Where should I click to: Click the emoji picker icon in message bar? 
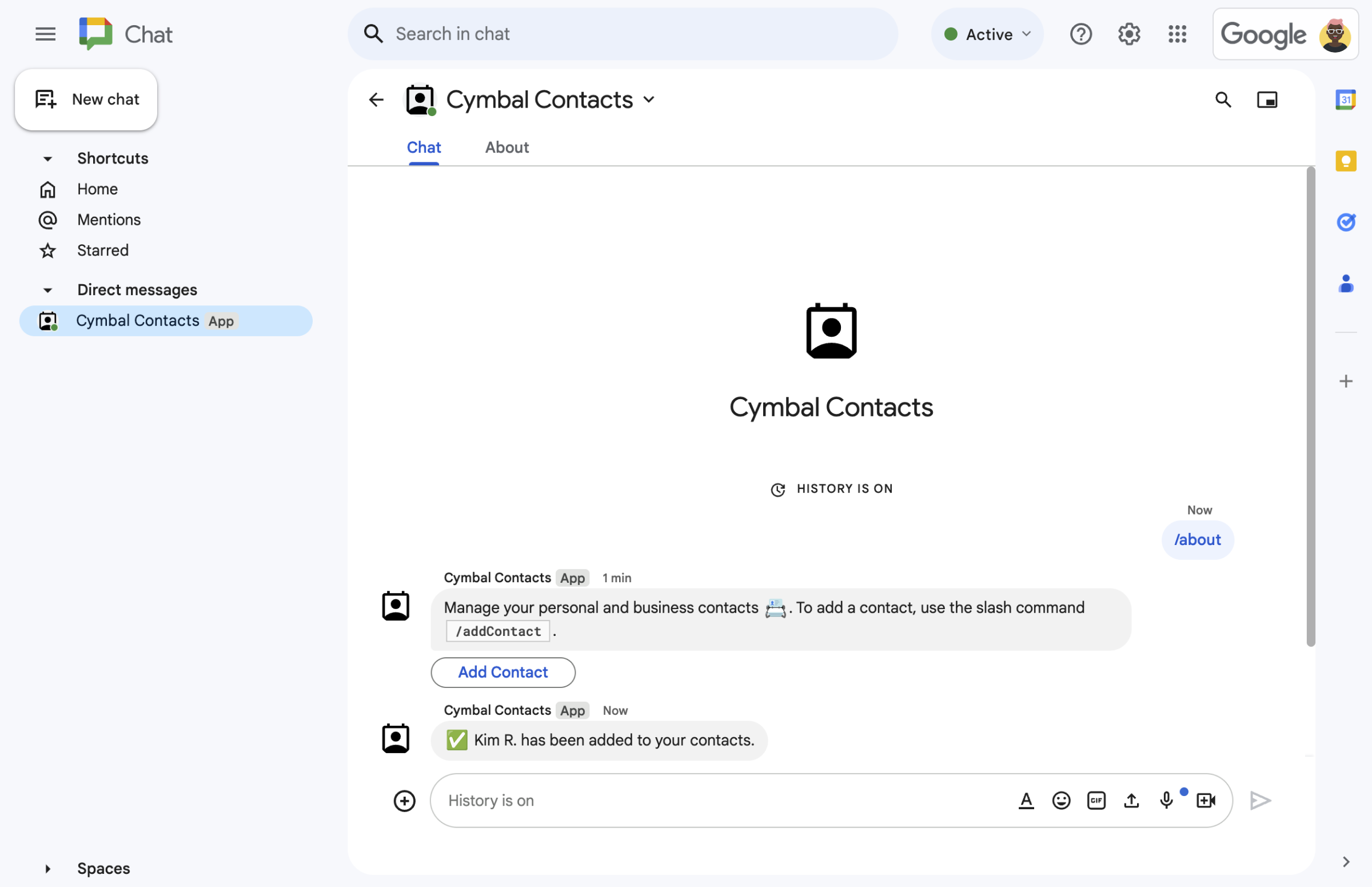click(1061, 800)
